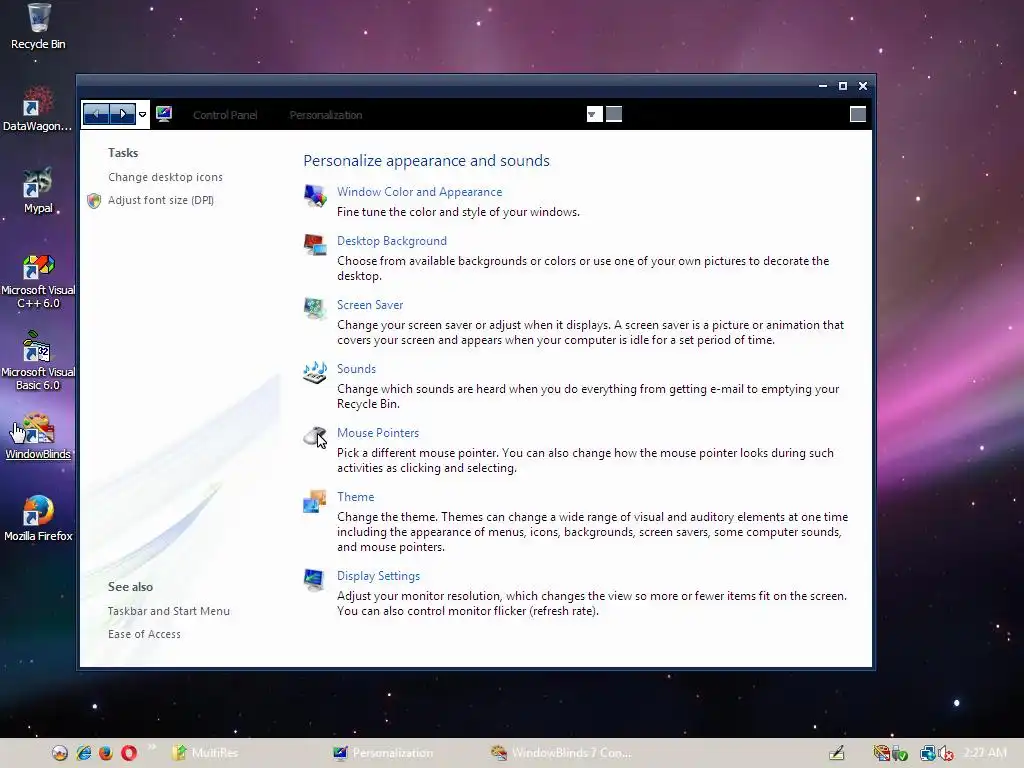
Task: Click the Personalization monitor icon in address bar
Action: click(164, 114)
